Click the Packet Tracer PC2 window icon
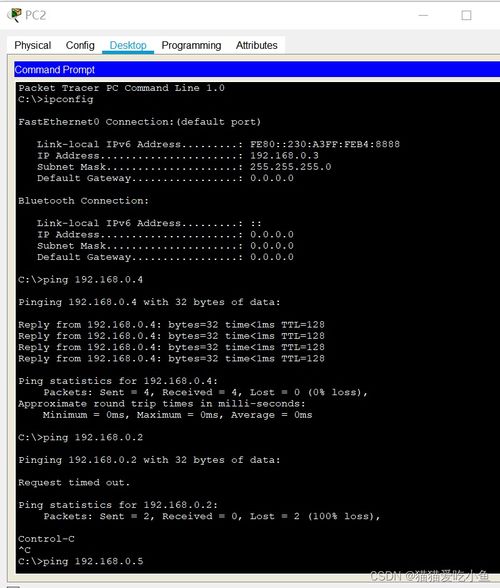500x588 pixels. pyautogui.click(x=14, y=15)
